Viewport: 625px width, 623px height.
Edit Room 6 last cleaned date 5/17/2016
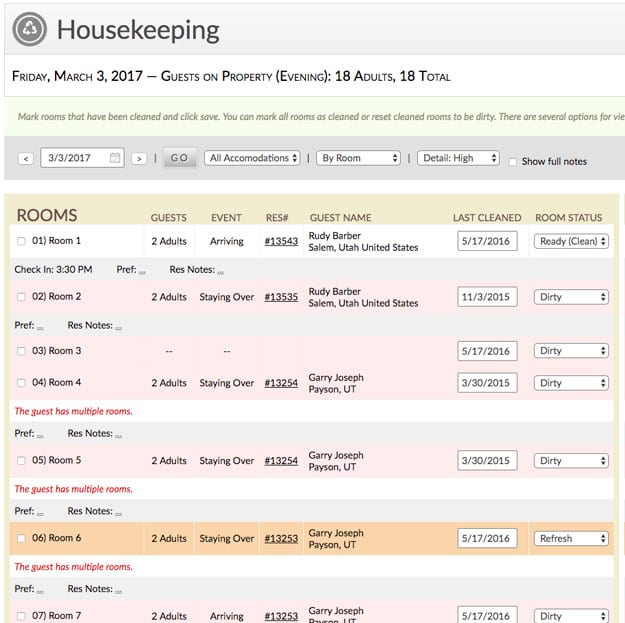point(487,538)
